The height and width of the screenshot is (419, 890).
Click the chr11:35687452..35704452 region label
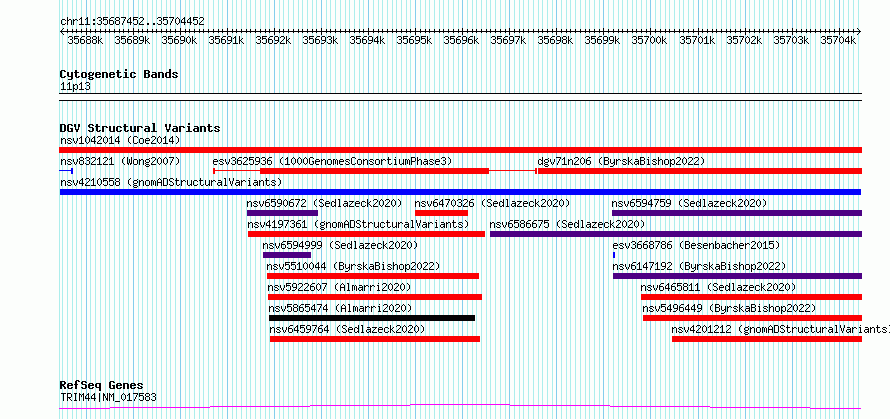pos(132,22)
